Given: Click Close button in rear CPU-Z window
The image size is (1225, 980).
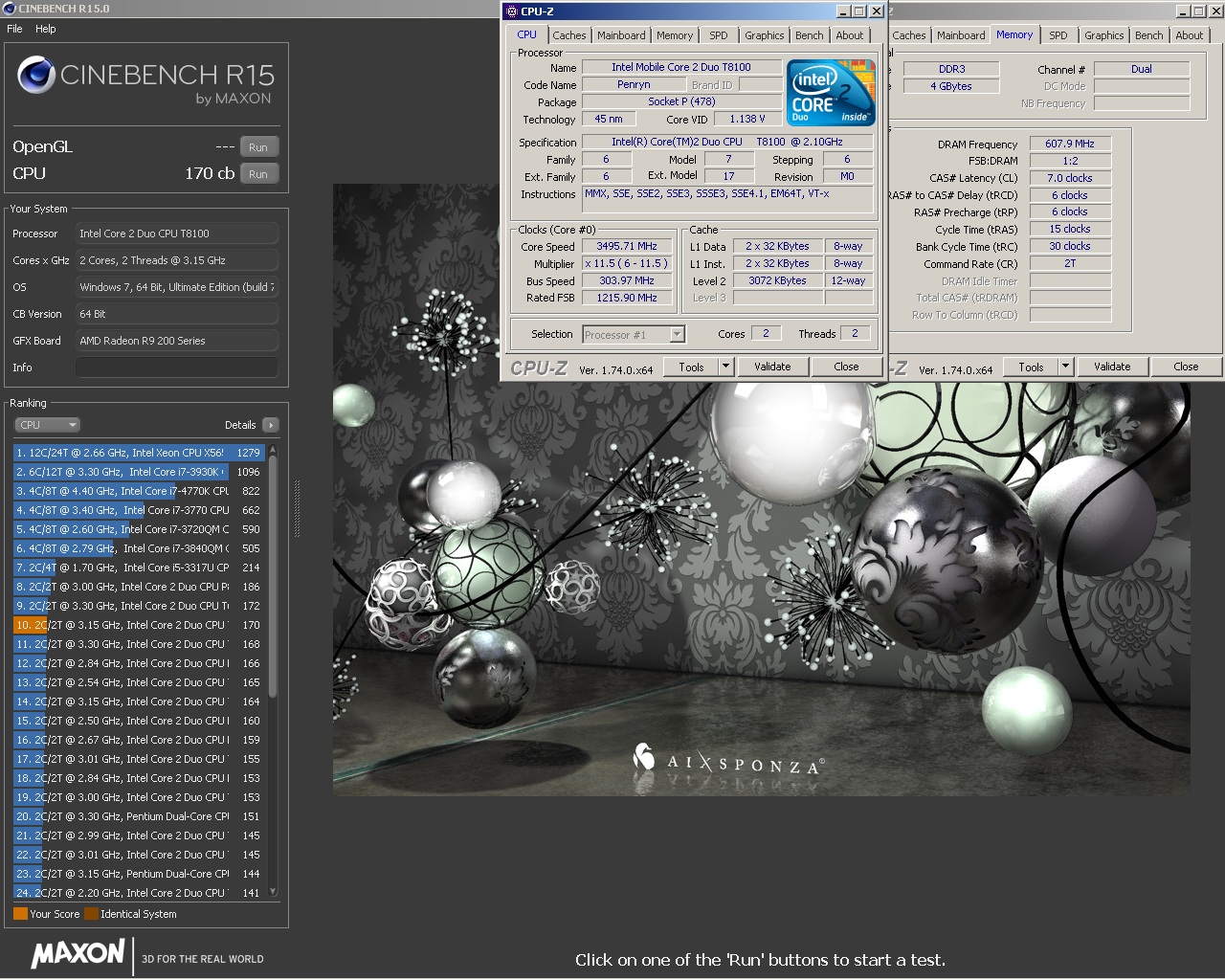Looking at the screenshot, I should click(x=1186, y=367).
